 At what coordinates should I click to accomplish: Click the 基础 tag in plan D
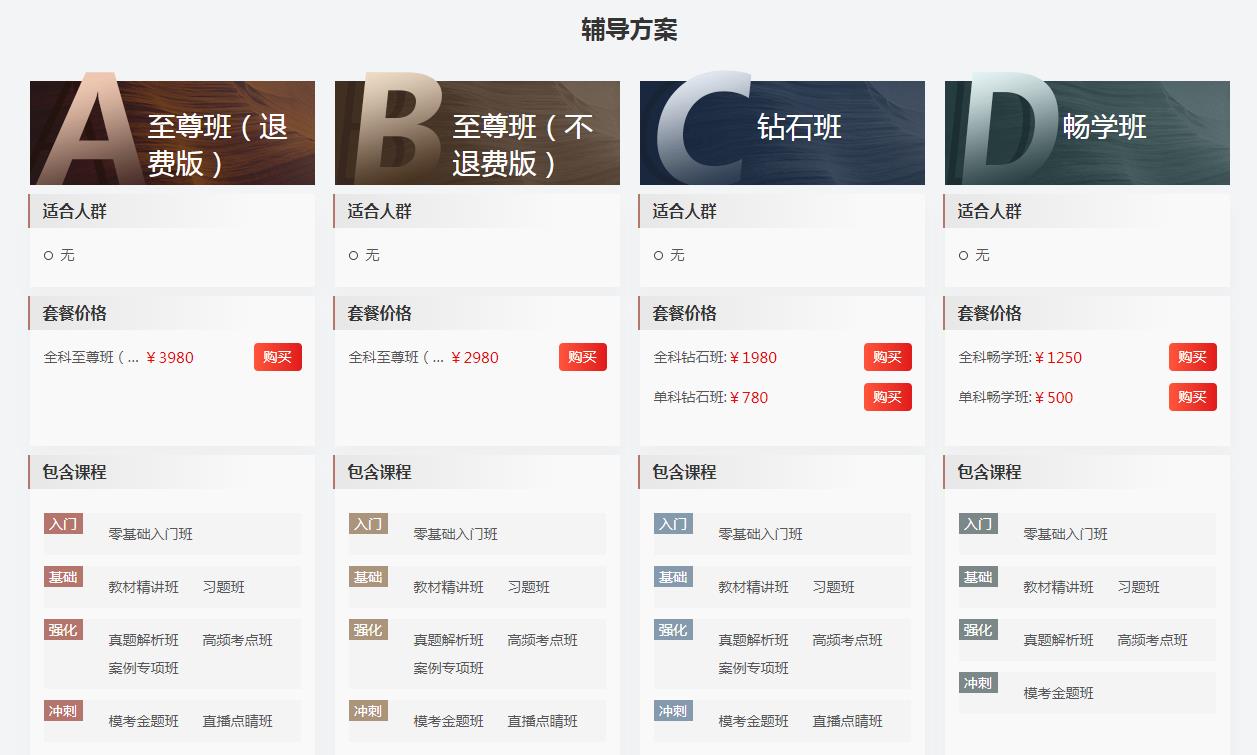tap(978, 577)
